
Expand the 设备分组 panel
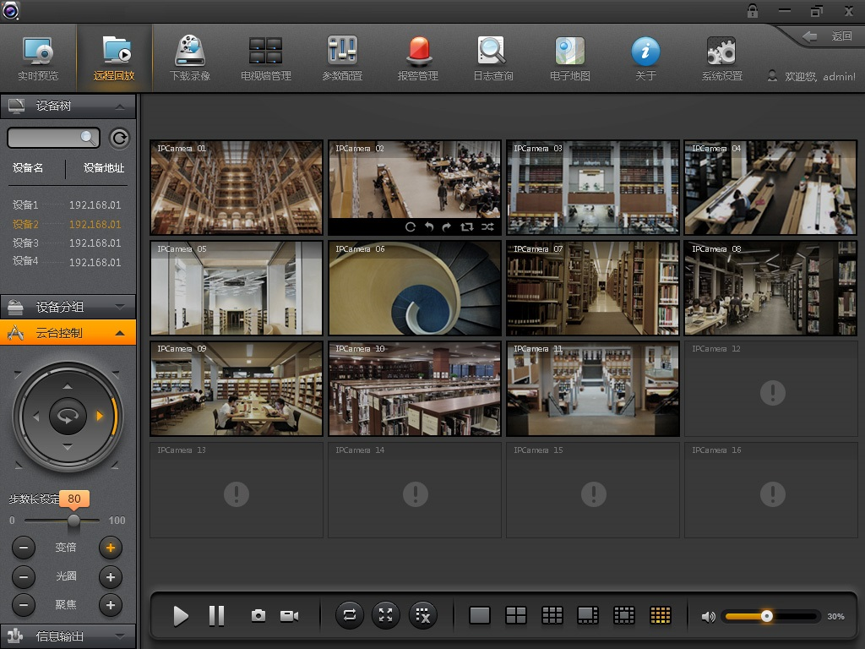point(68,307)
